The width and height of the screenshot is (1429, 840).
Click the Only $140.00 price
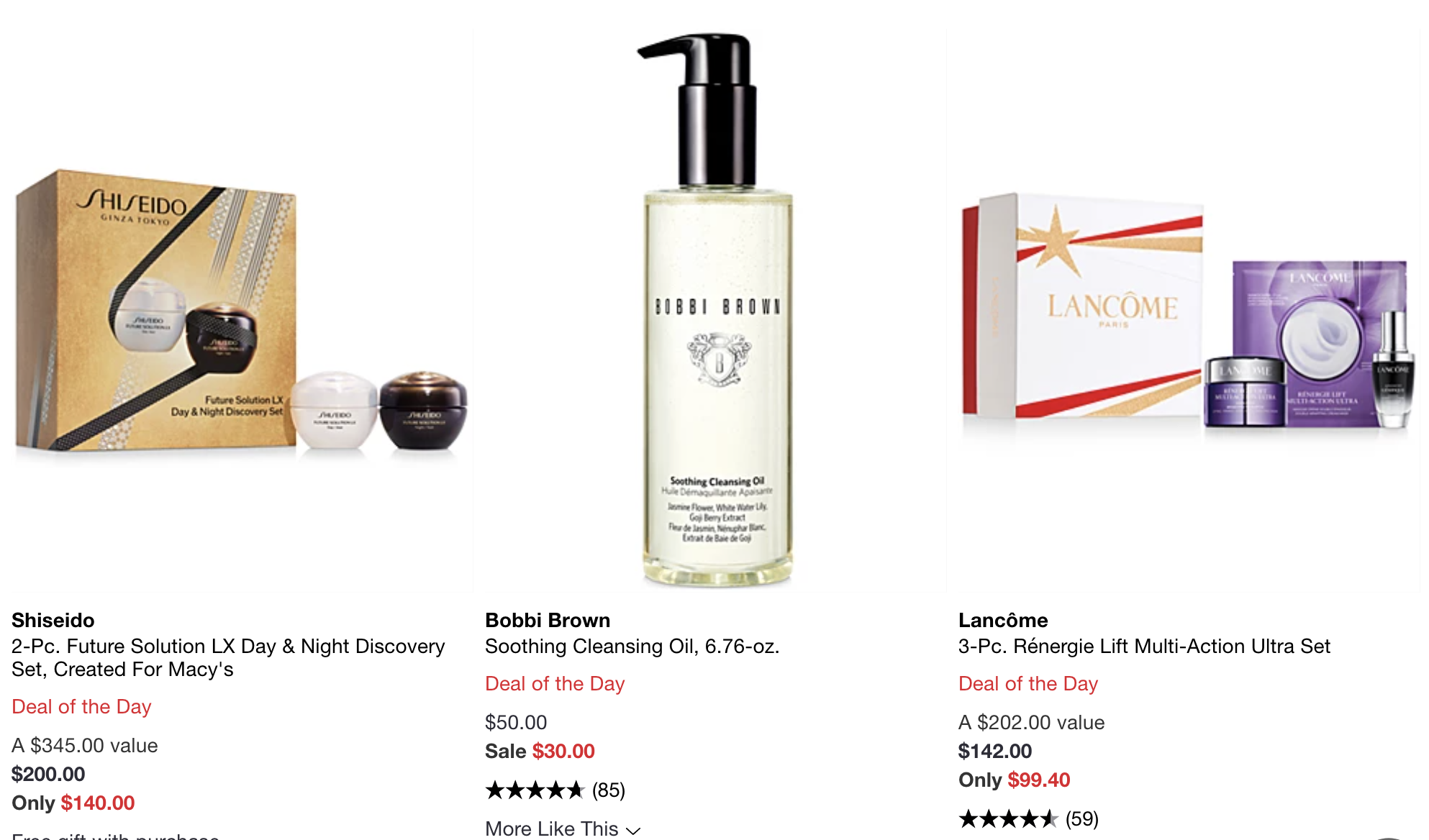coord(73,803)
